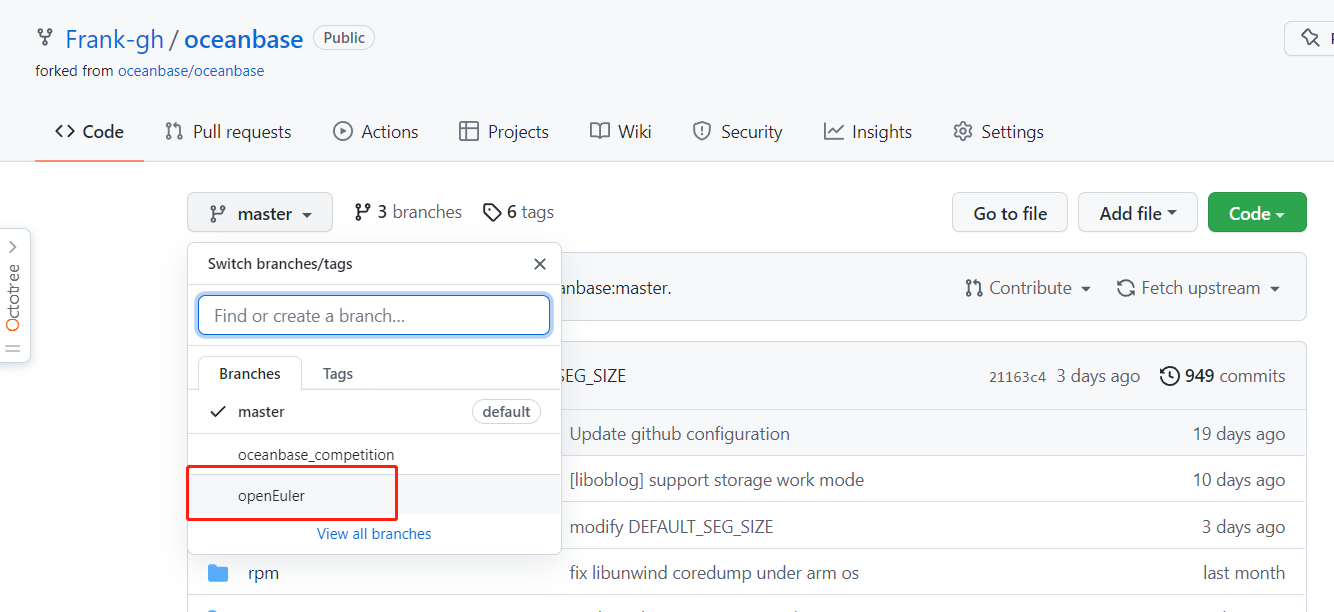
Task: Open the rpm folder
Action: tap(263, 573)
